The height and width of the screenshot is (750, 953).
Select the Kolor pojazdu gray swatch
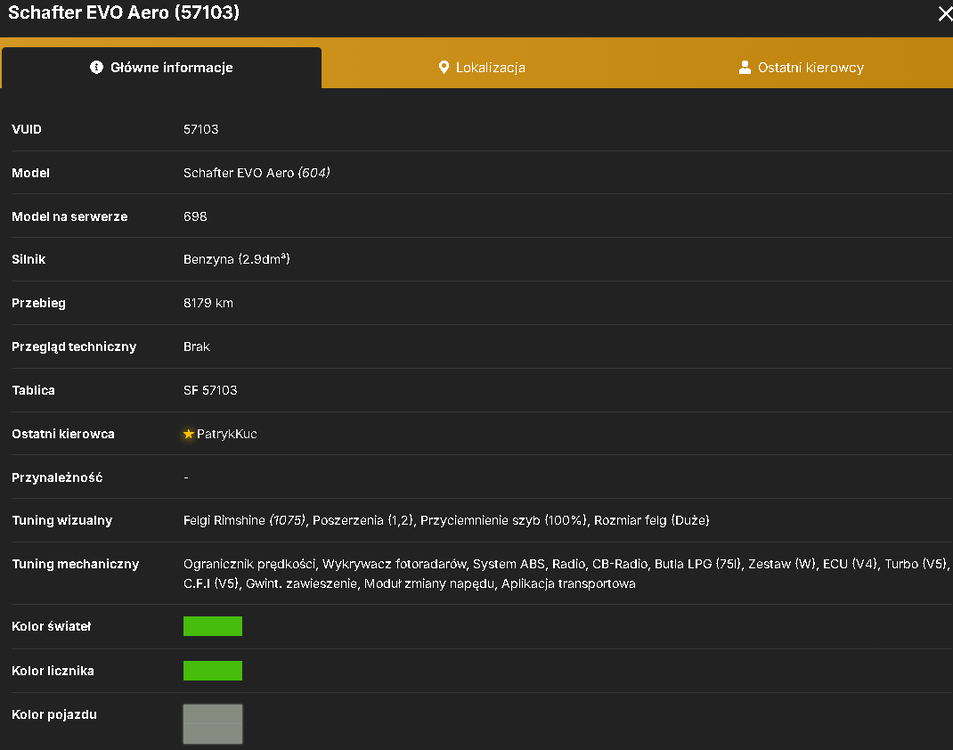coord(213,724)
